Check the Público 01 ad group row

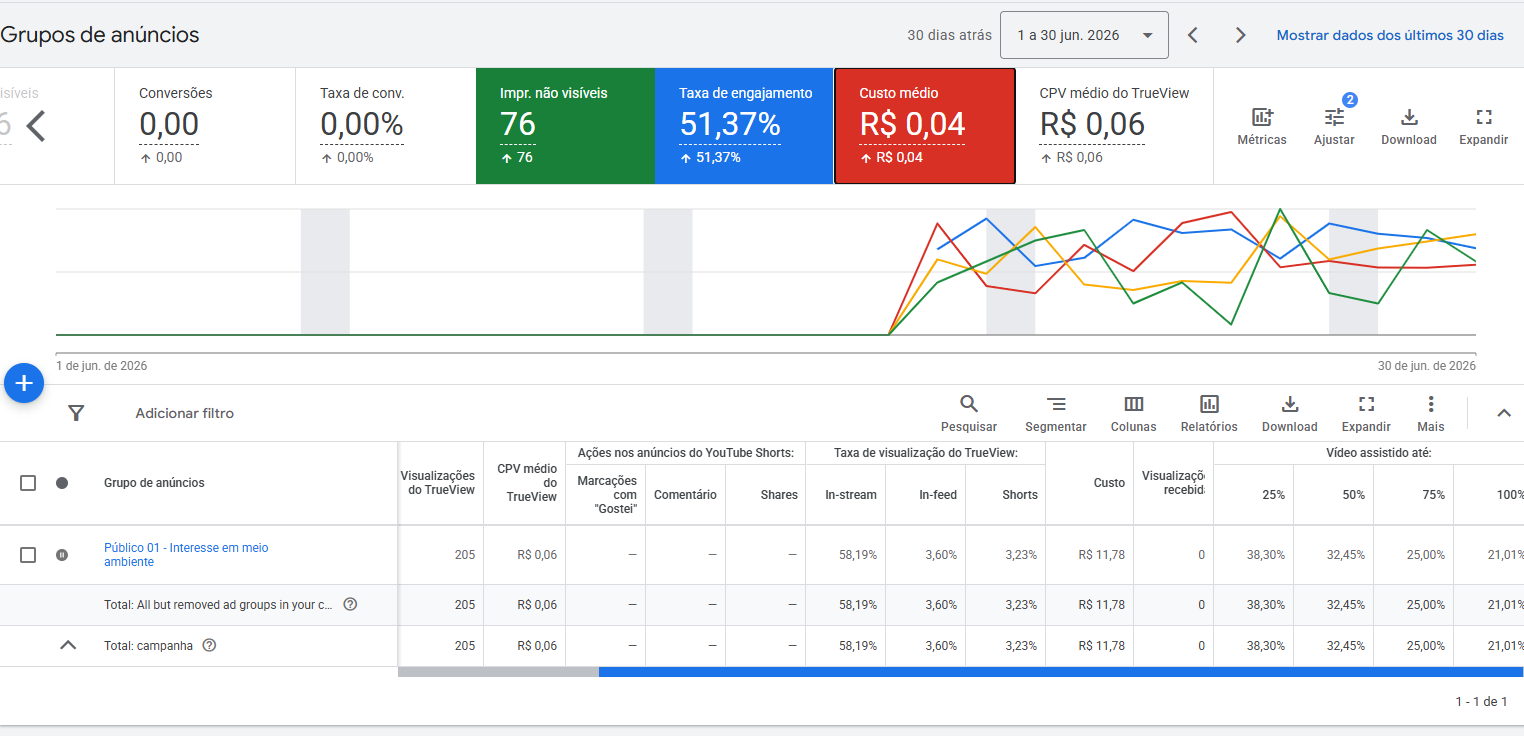[28, 555]
